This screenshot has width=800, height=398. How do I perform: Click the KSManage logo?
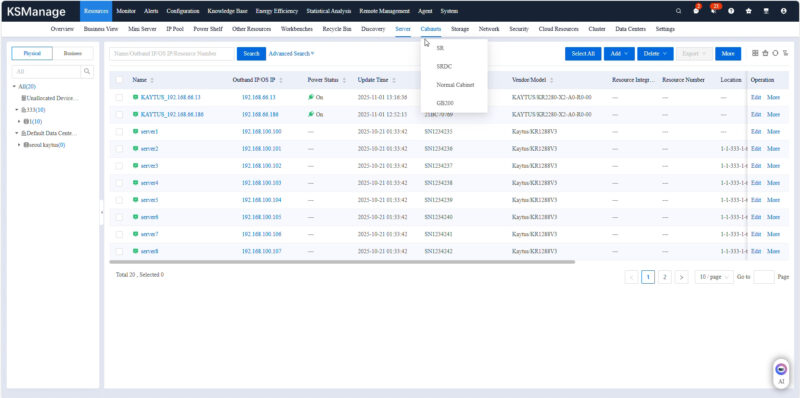click(x=36, y=12)
